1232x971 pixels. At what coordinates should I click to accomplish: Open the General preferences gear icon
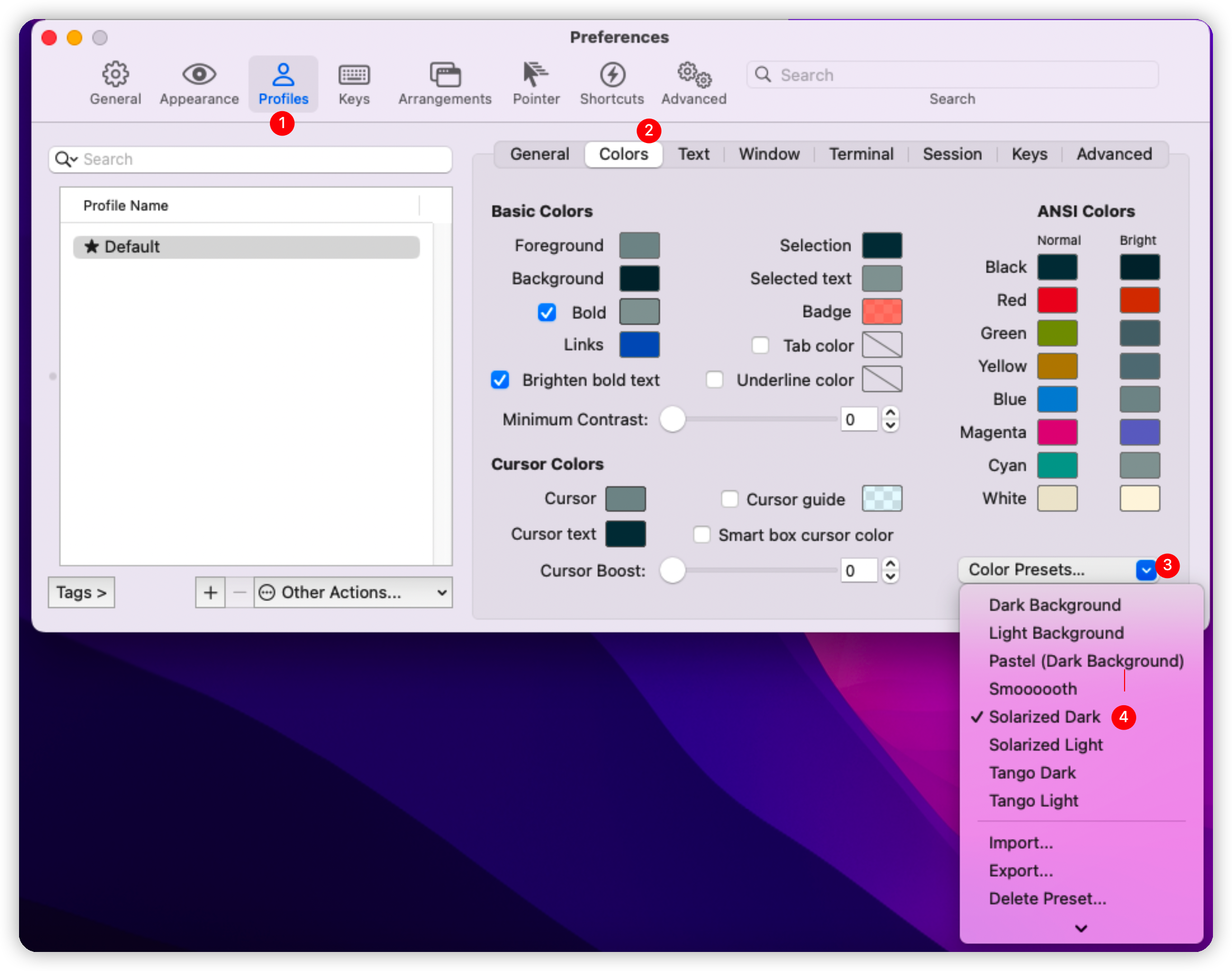pyautogui.click(x=115, y=75)
